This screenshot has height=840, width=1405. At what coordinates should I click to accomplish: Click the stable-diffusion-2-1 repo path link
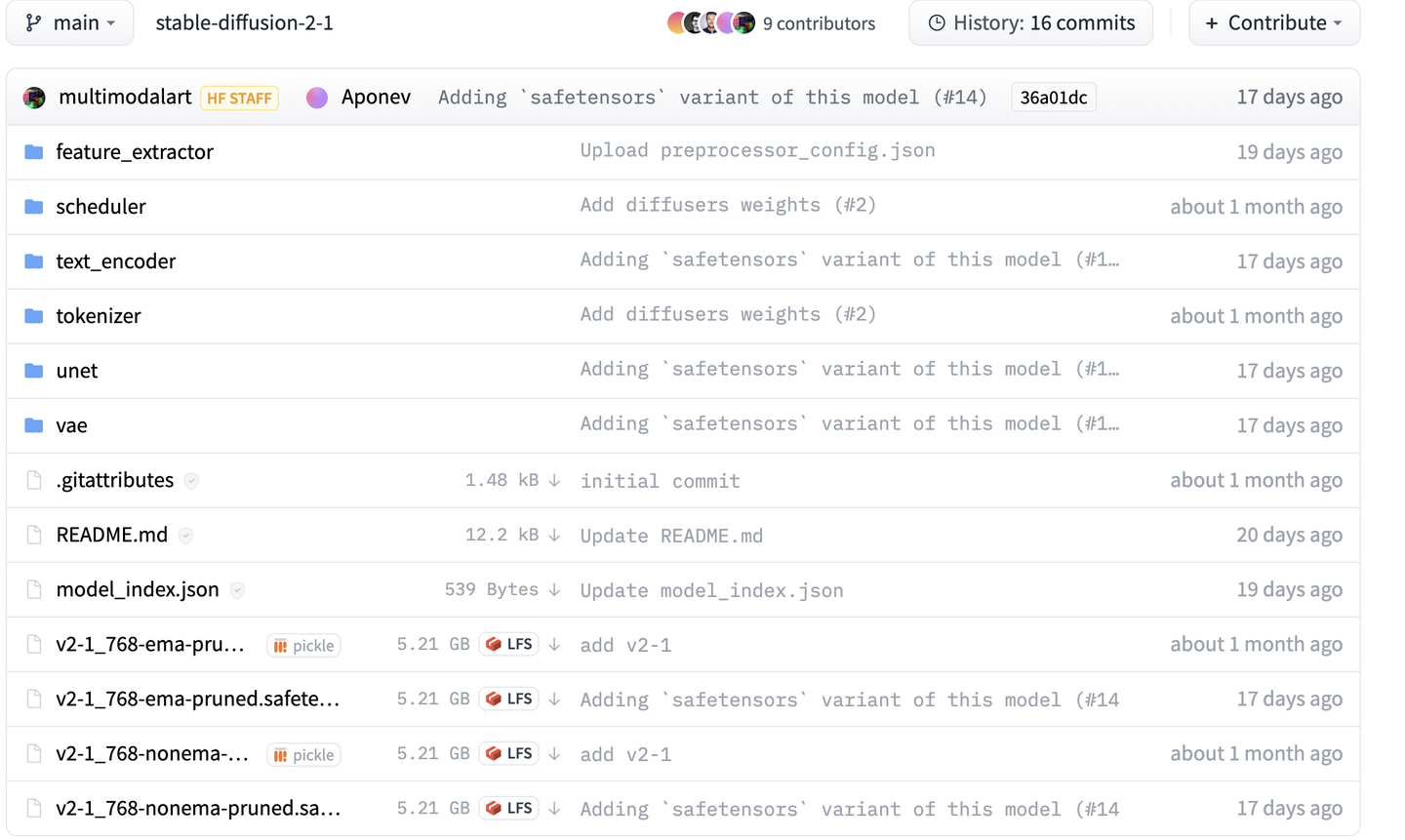tap(244, 22)
